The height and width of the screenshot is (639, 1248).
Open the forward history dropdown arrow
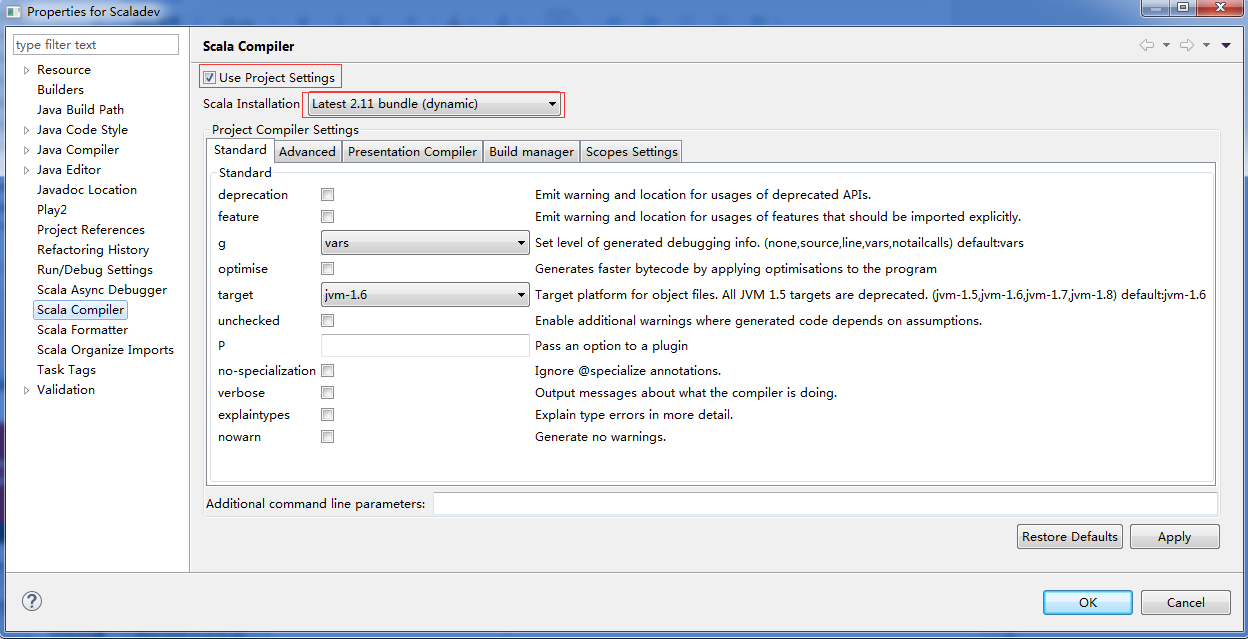pos(1207,46)
